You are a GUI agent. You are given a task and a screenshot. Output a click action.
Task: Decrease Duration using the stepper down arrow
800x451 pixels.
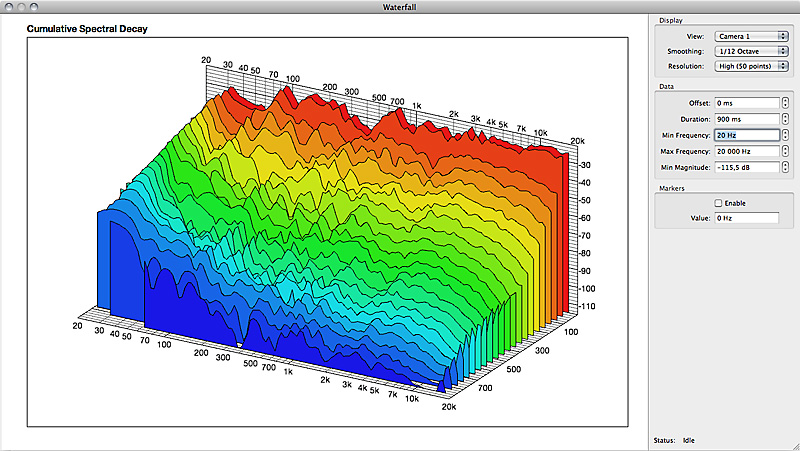[x=786, y=122]
